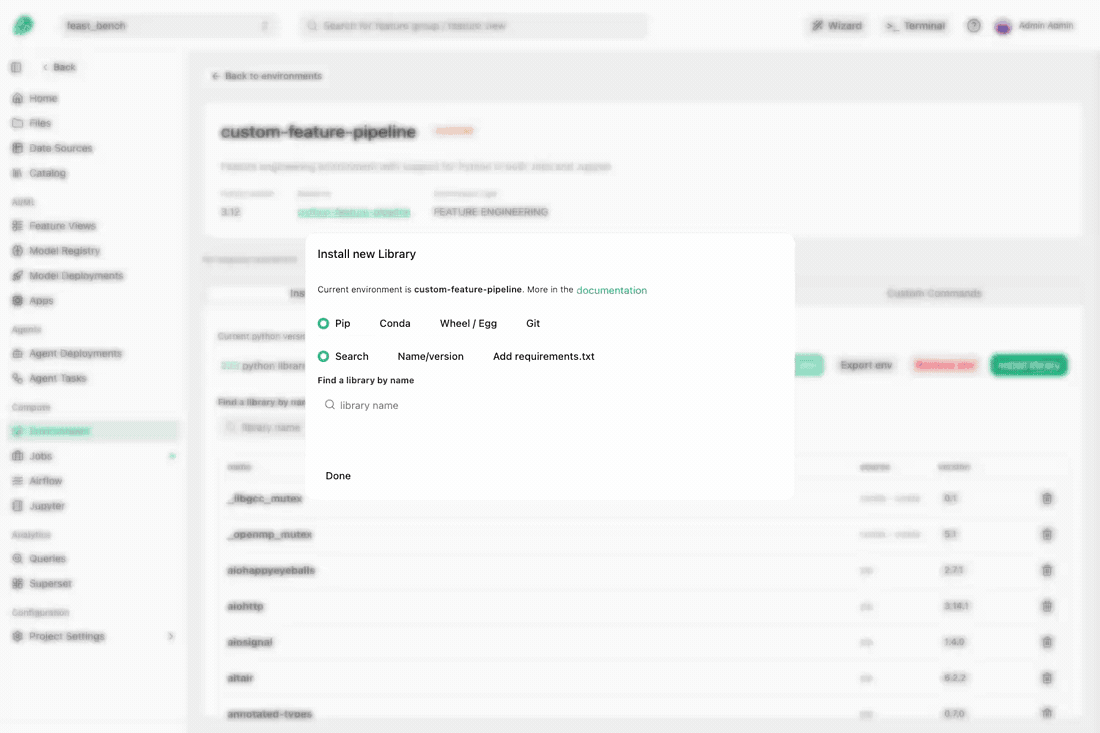Open Environments in the sidebar

pos(93,431)
